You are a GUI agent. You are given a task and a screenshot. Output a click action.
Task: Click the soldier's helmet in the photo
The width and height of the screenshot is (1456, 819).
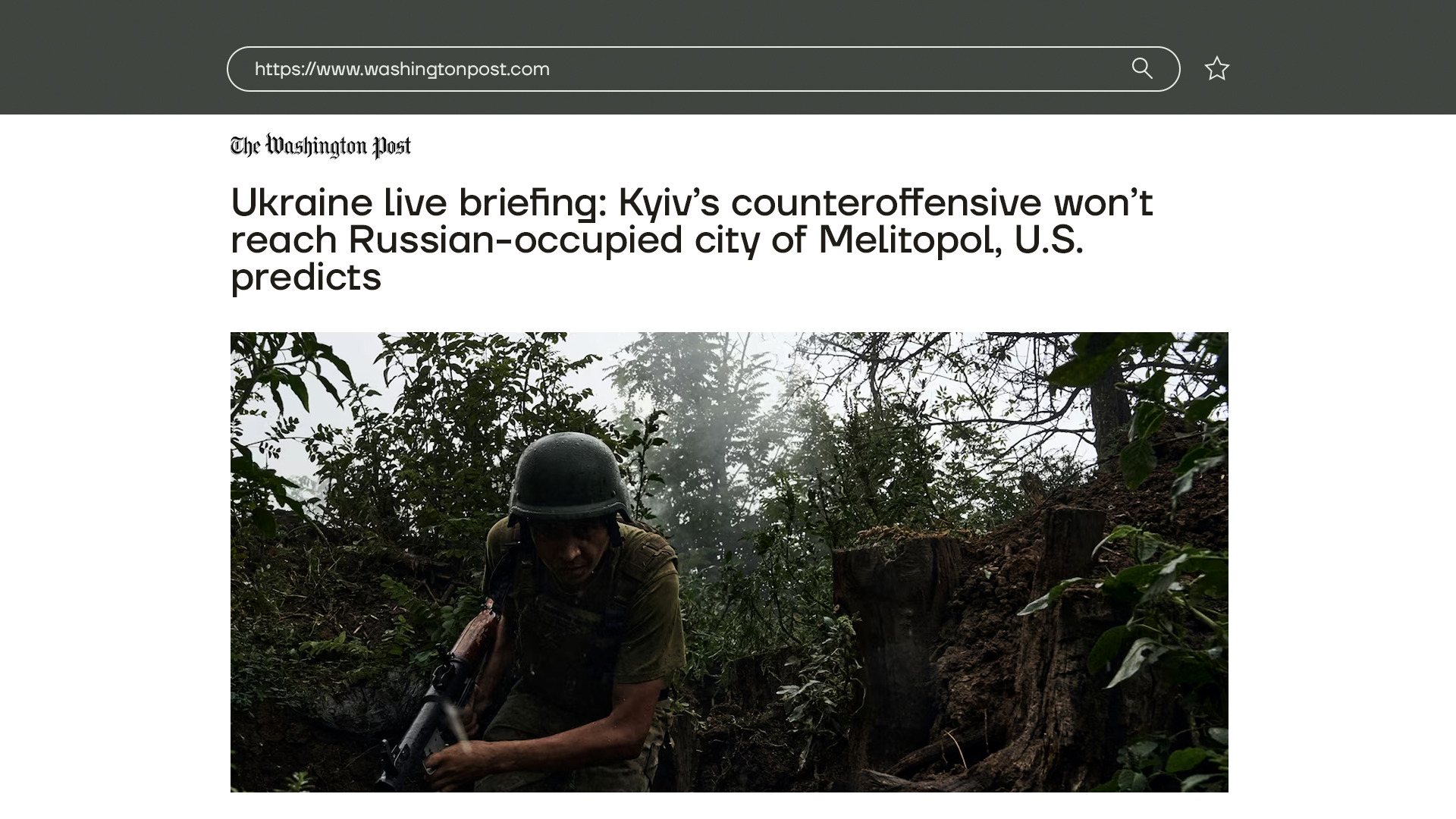570,476
